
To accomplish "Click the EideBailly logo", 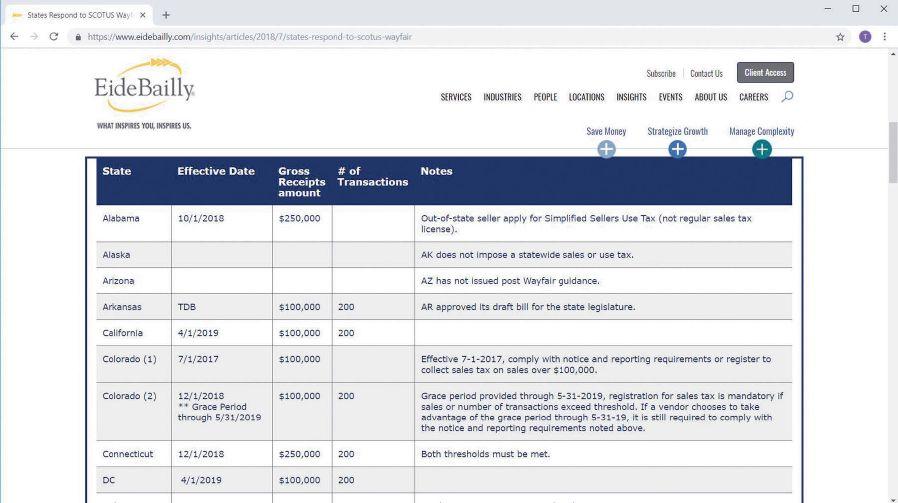I will [x=144, y=85].
